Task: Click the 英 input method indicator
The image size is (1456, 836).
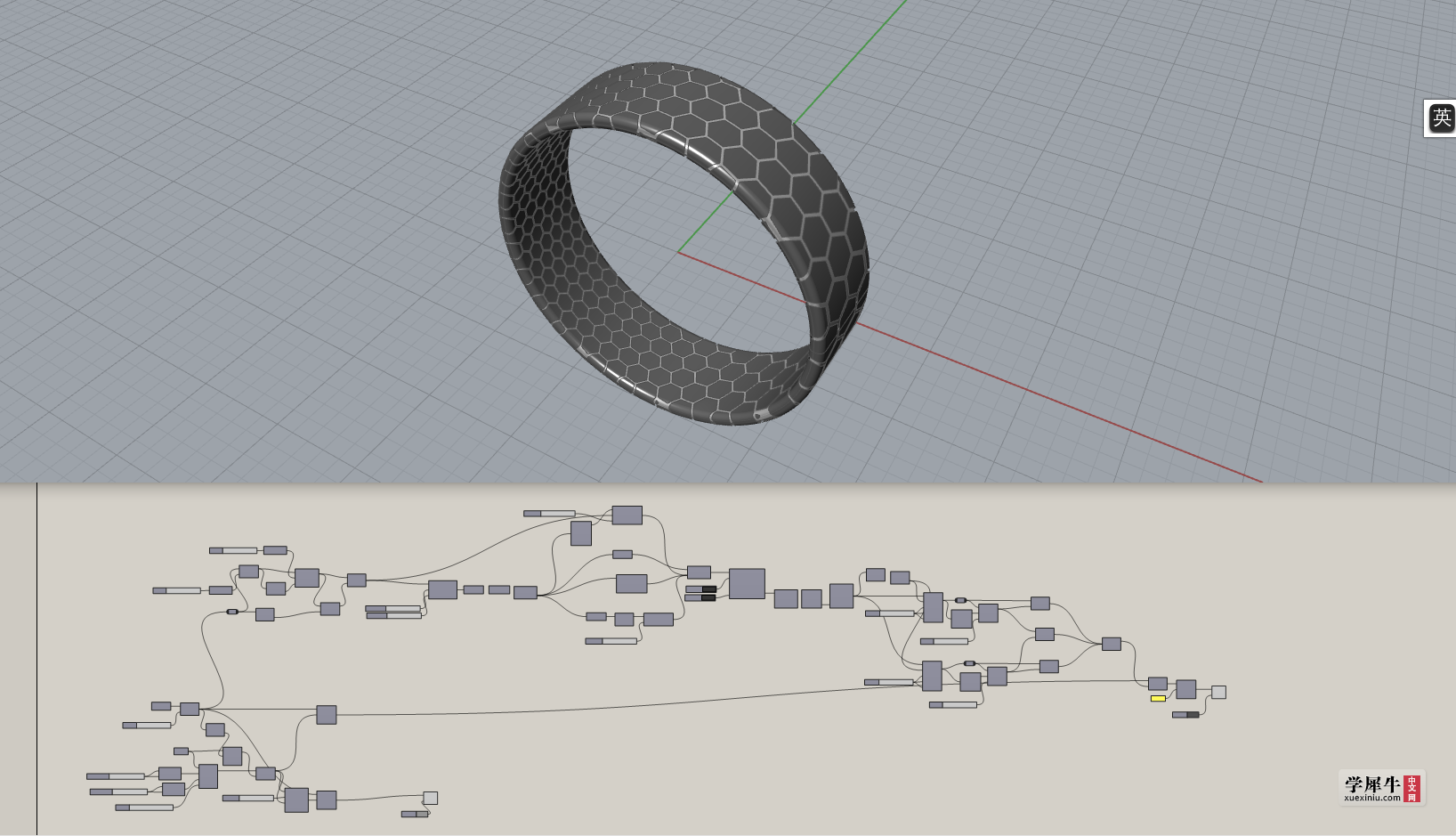Action: click(x=1442, y=118)
